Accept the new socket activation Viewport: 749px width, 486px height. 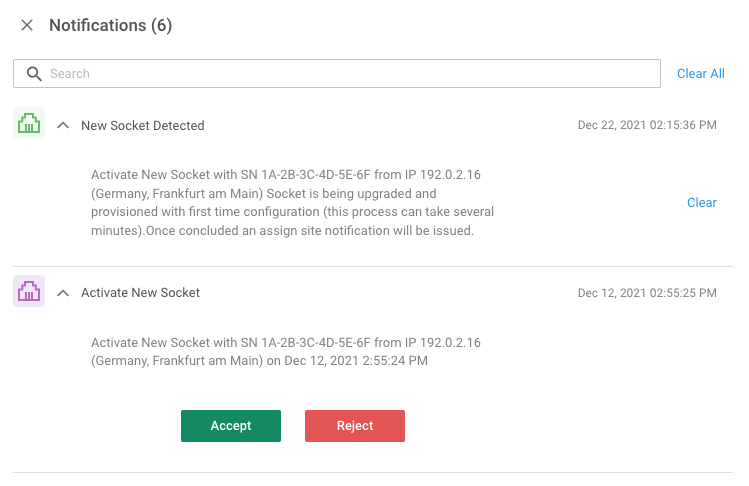pos(231,426)
